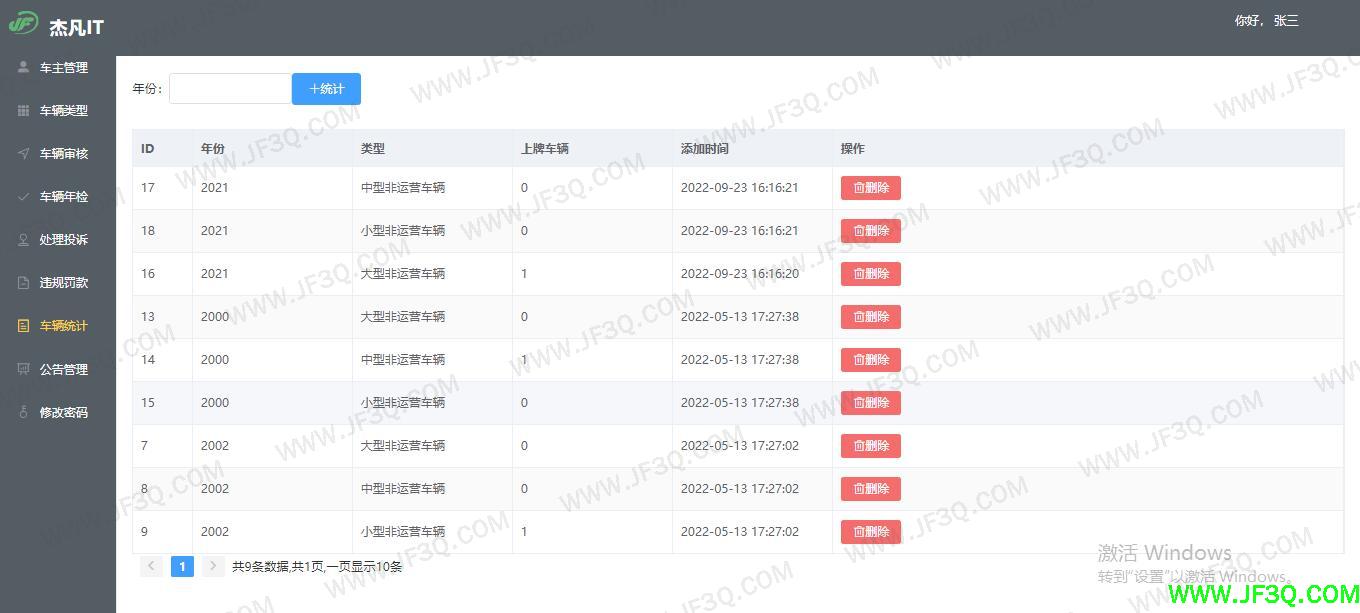Remove the record with ID 9
Image resolution: width=1360 pixels, height=613 pixels.
[870, 532]
